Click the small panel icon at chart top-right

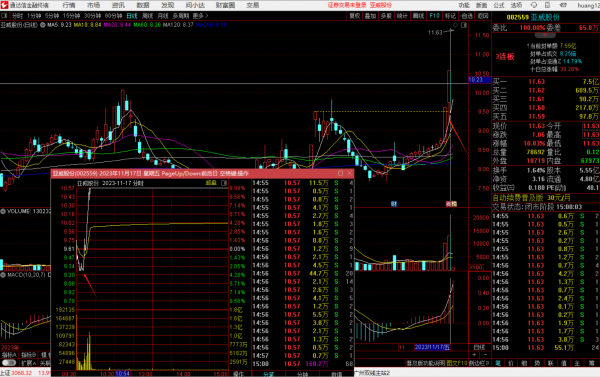[464, 25]
